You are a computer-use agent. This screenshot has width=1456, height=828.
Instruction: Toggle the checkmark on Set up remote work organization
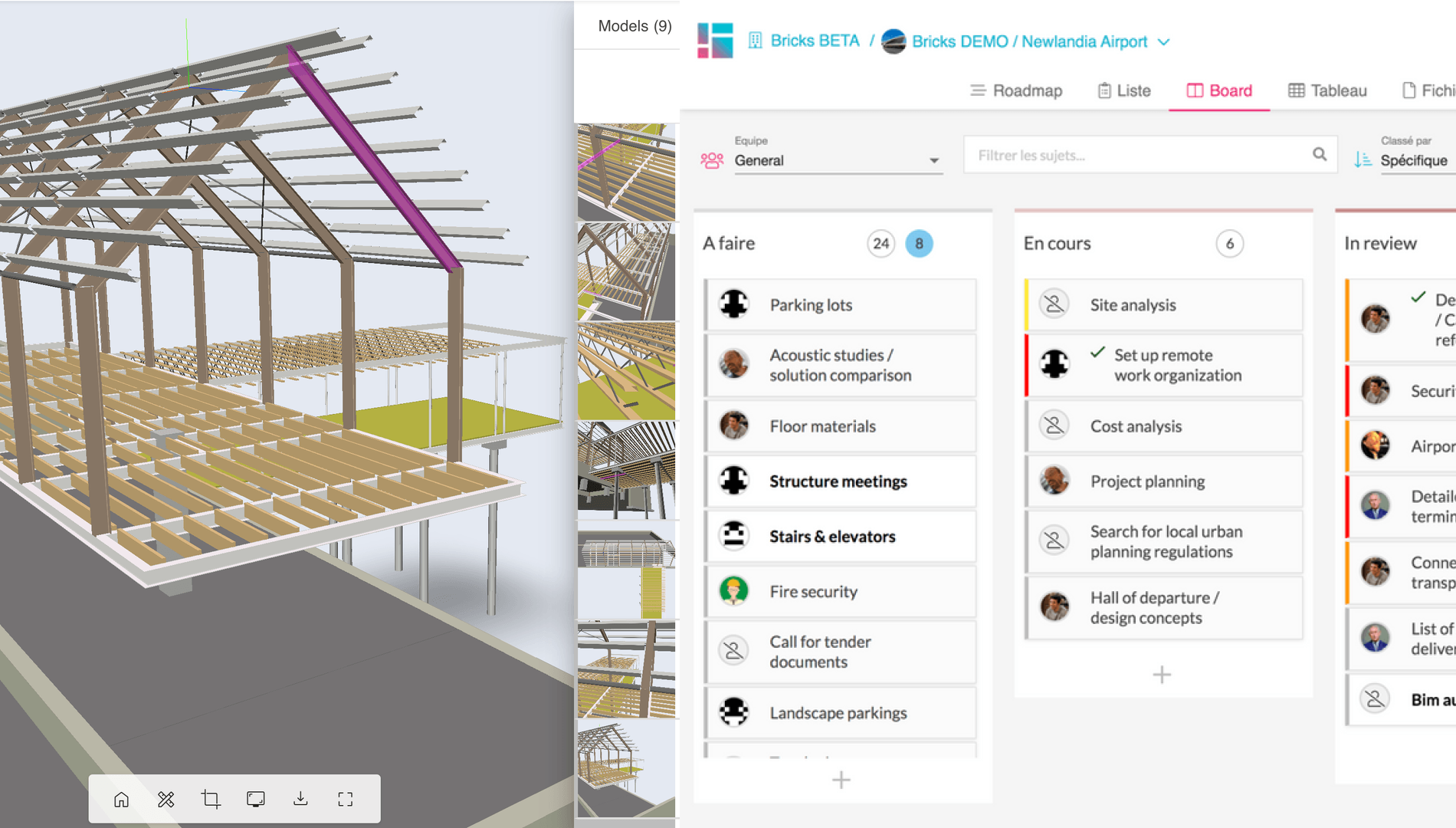pyautogui.click(x=1097, y=353)
